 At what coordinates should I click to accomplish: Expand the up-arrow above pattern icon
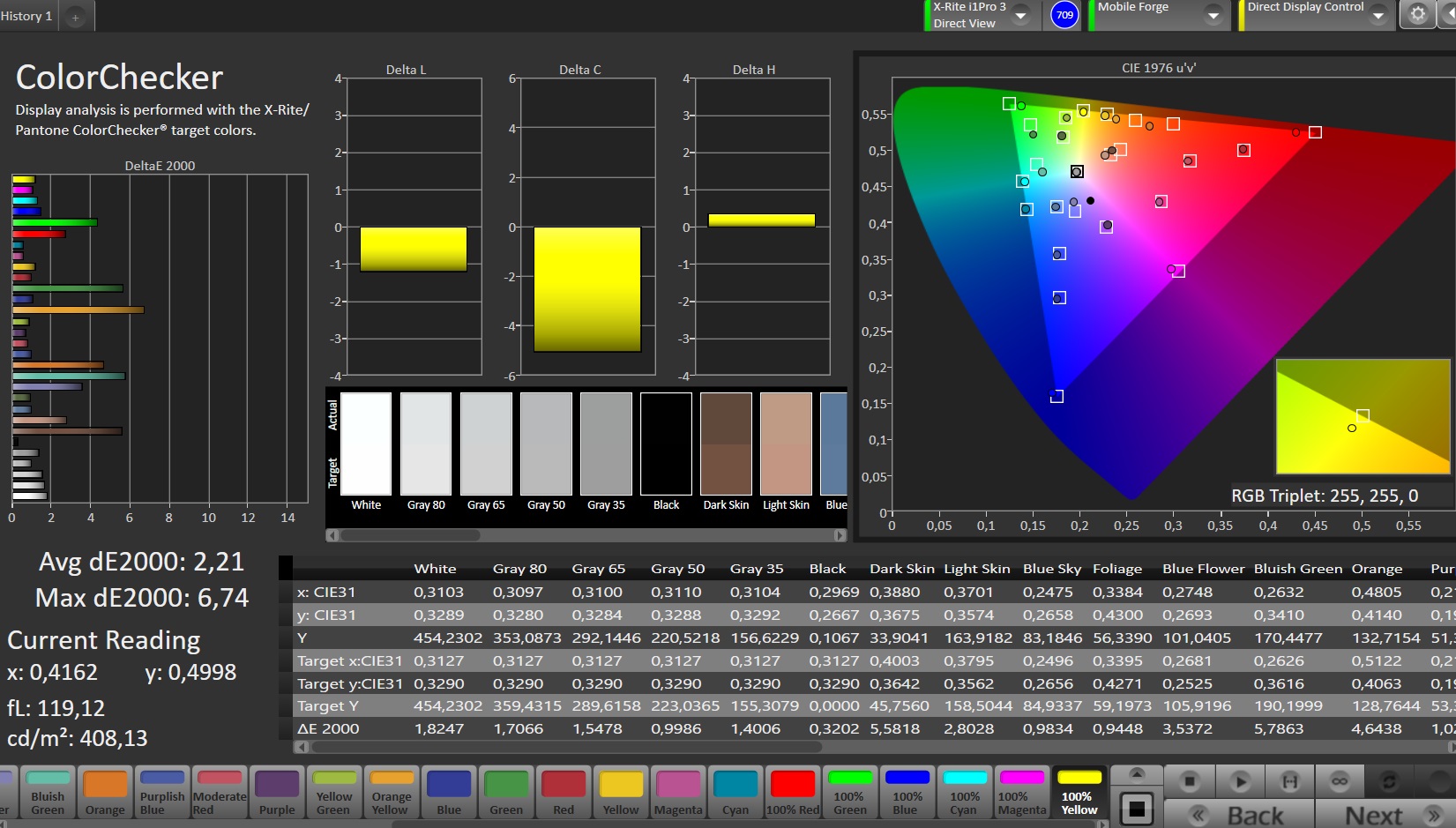(1136, 774)
